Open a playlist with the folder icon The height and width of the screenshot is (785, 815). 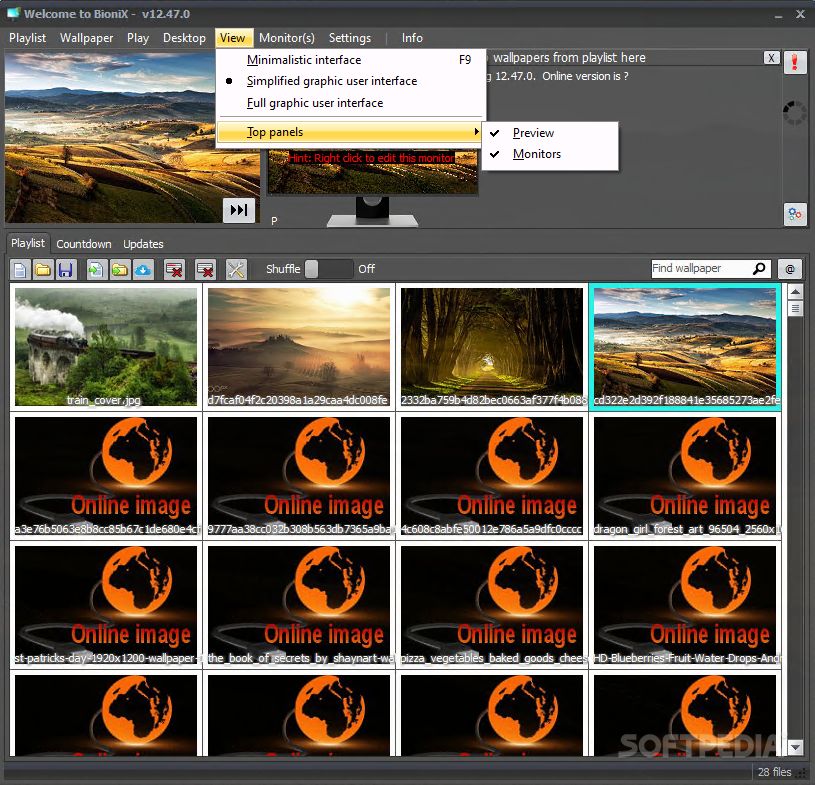click(43, 269)
